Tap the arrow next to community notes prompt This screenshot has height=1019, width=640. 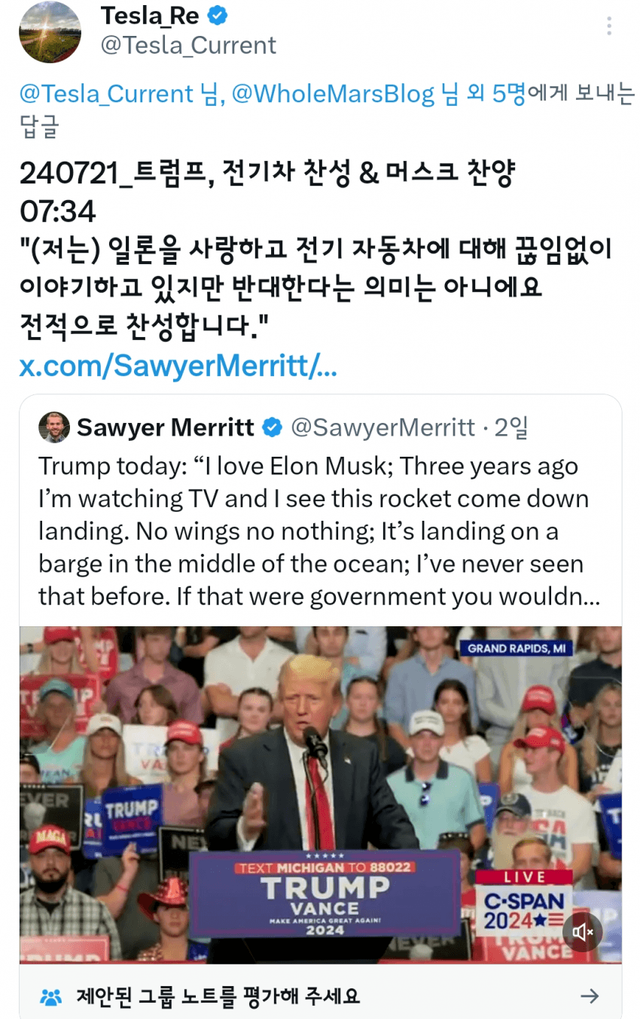(590, 995)
